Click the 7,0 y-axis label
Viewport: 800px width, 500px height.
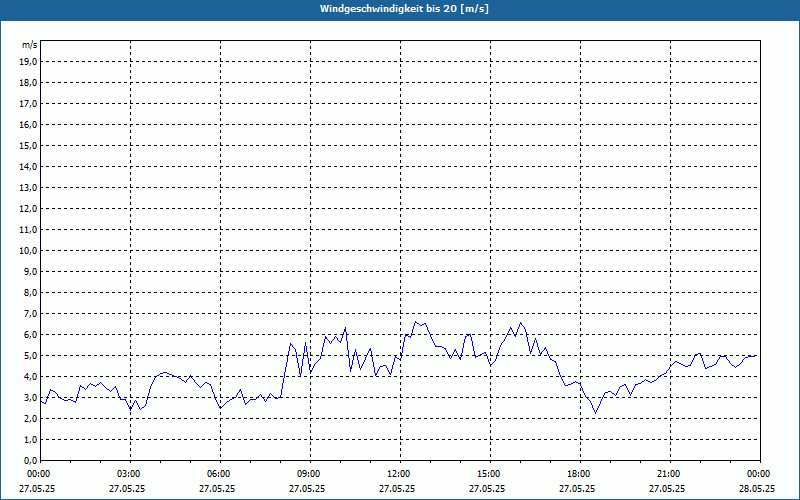point(30,313)
